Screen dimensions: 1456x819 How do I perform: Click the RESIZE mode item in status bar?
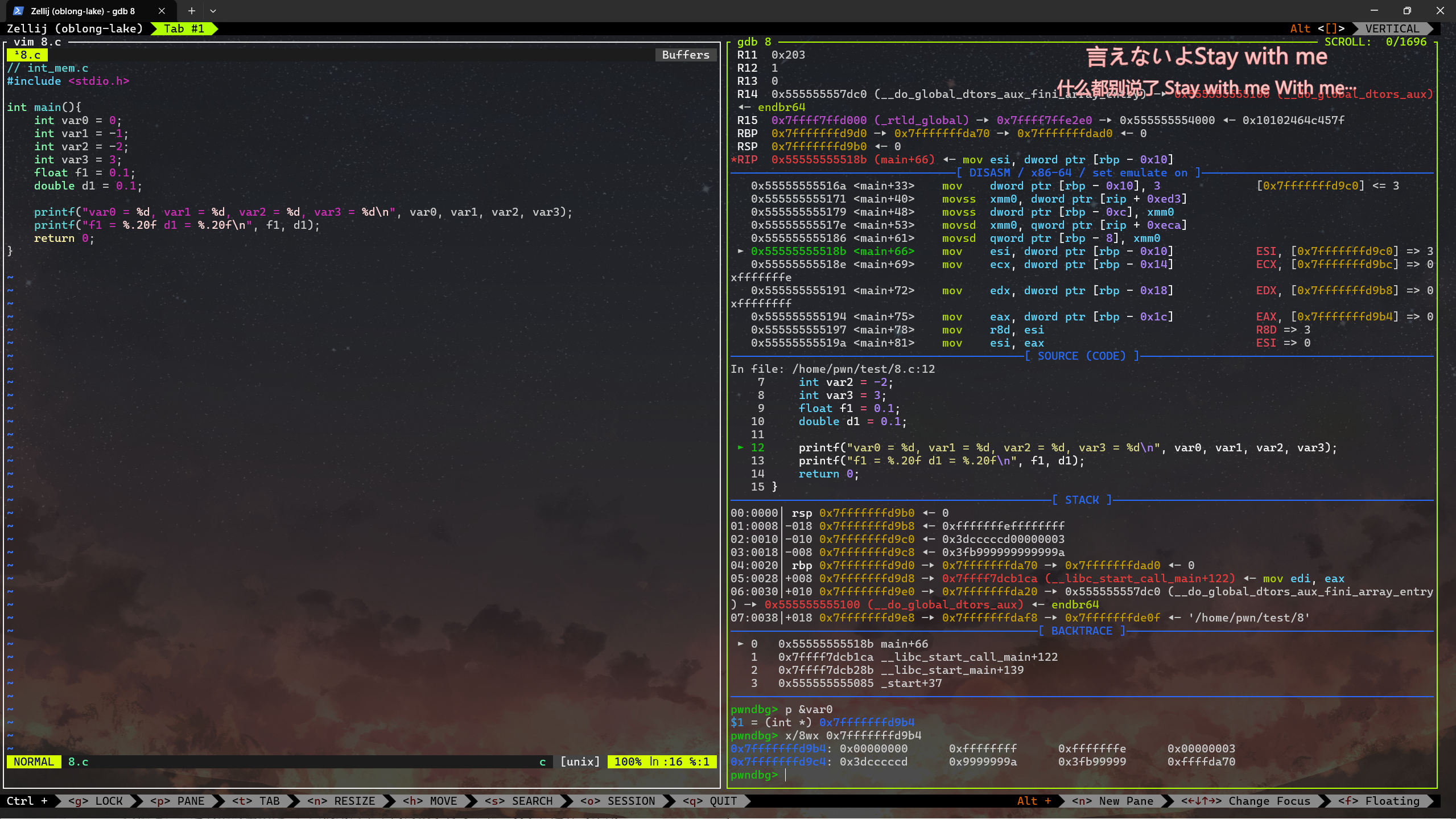click(x=341, y=801)
